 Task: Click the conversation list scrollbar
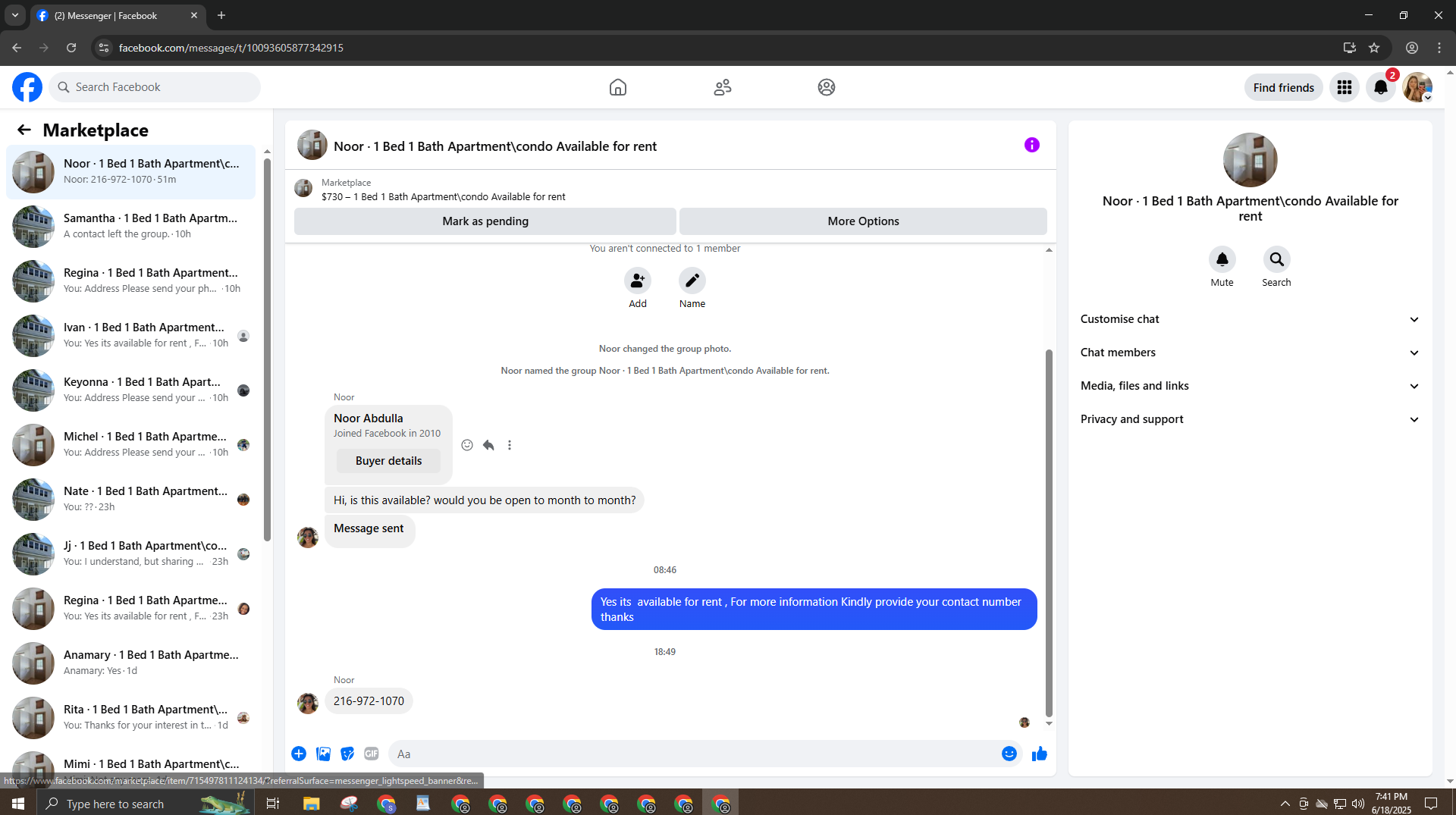click(x=267, y=350)
